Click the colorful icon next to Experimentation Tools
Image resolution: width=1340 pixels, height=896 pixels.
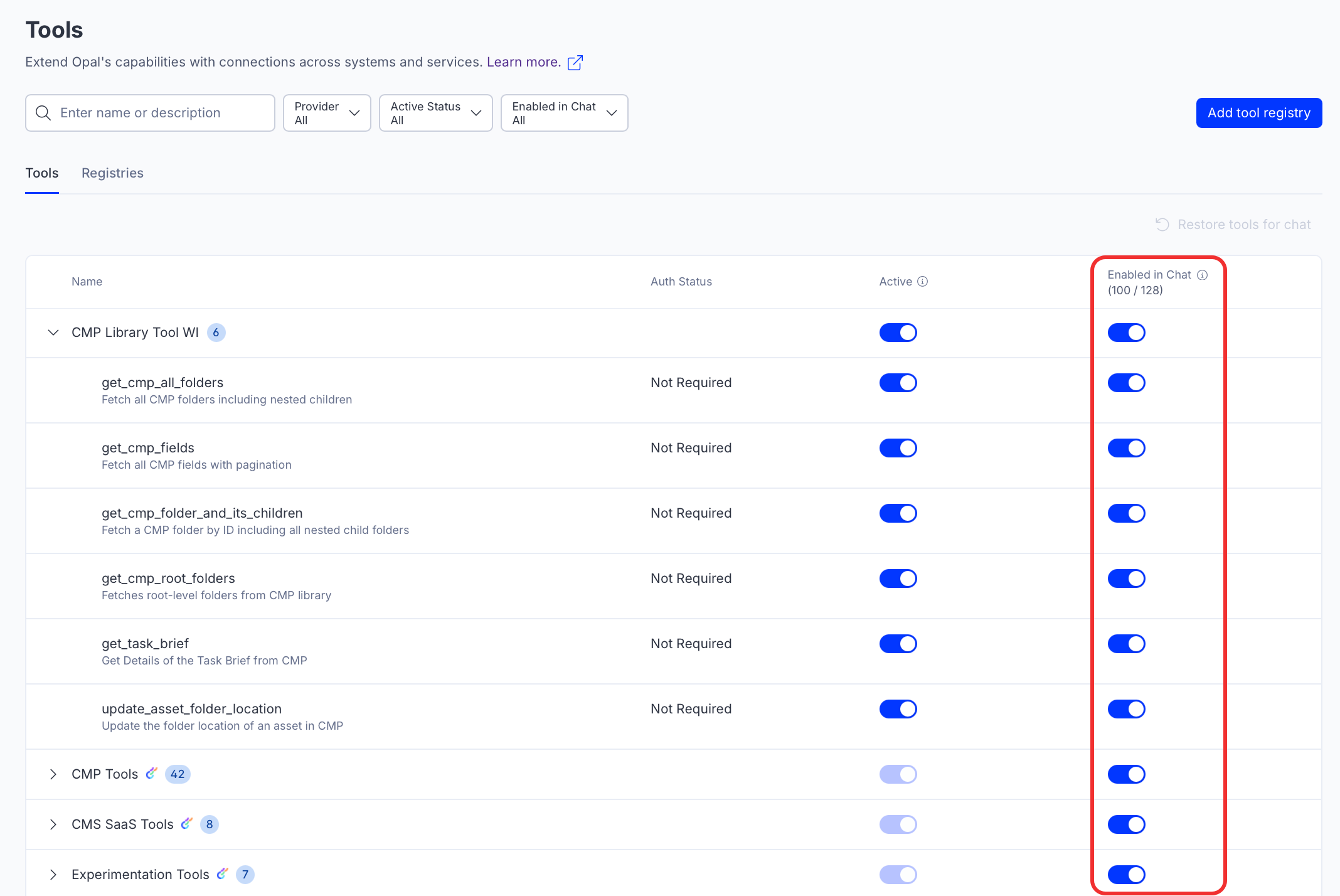(x=222, y=874)
